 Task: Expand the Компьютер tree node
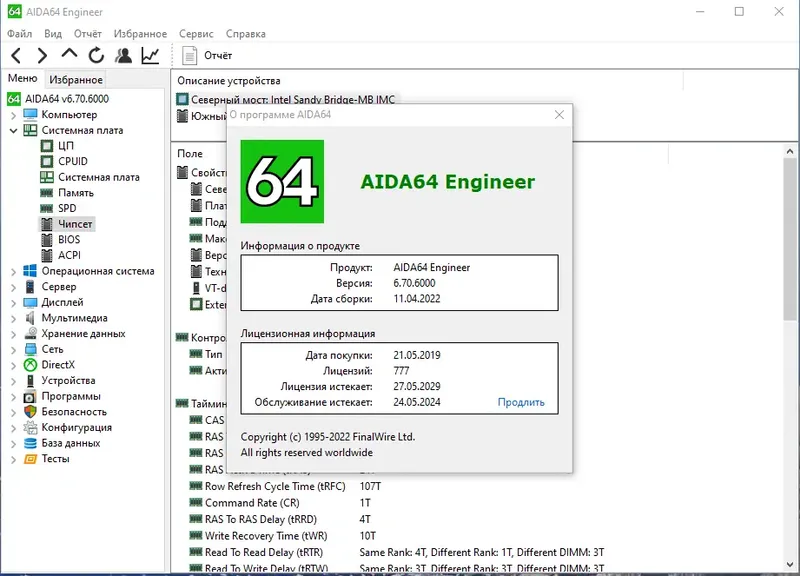pyautogui.click(x=13, y=114)
